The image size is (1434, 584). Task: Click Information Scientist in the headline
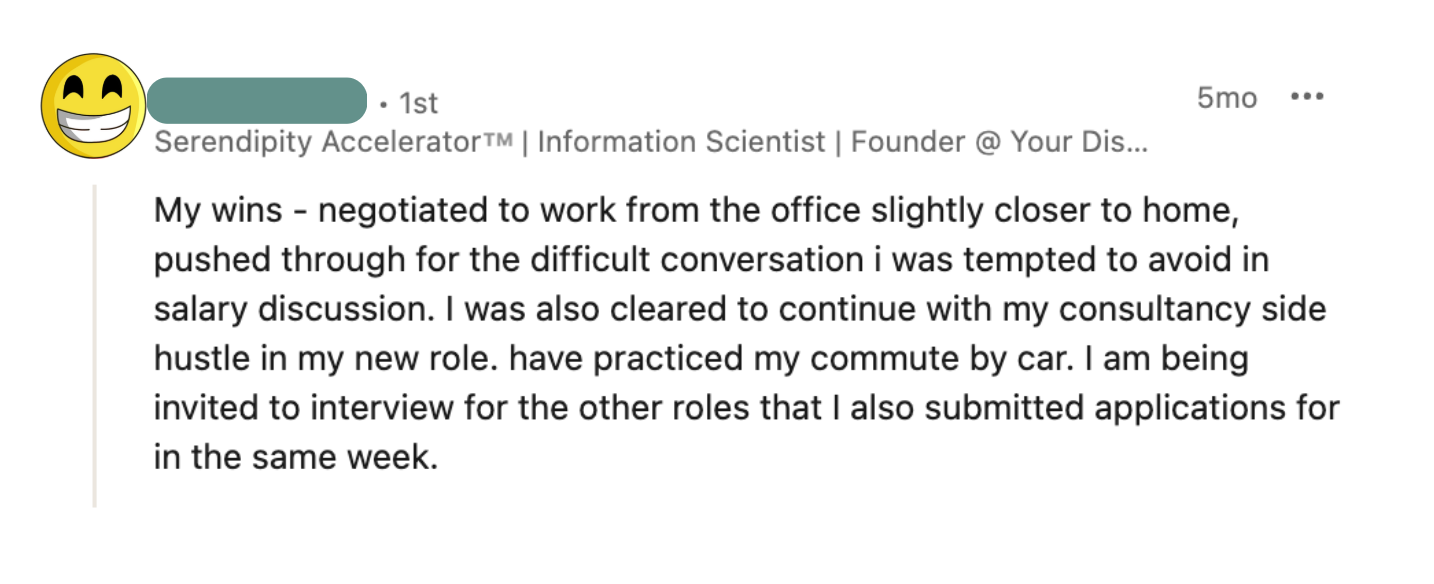pos(682,142)
